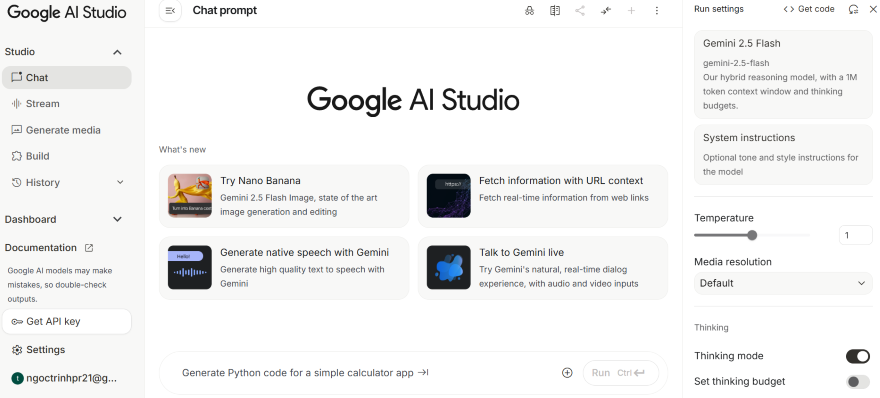Enable Set thinking budget toggle
The width and height of the screenshot is (880, 398).
click(858, 382)
